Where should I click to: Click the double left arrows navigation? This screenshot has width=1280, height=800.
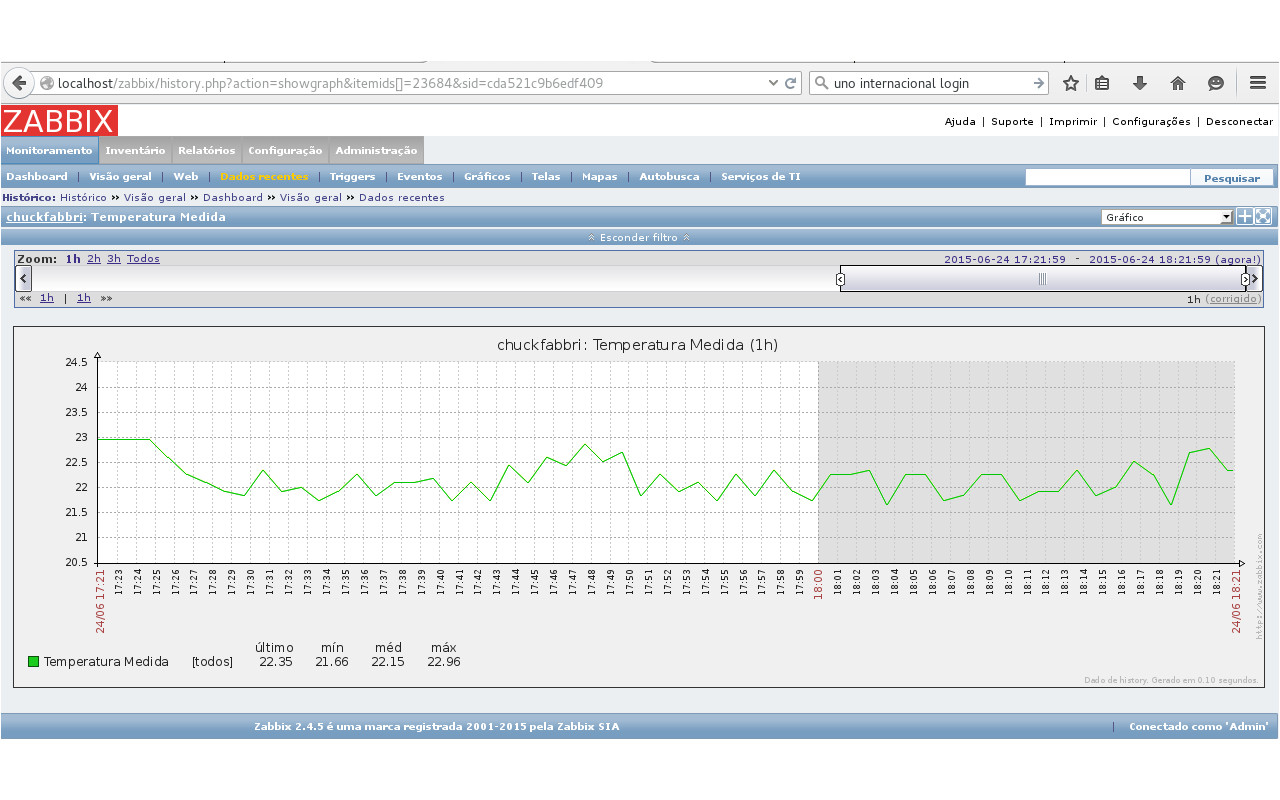pyautogui.click(x=25, y=298)
